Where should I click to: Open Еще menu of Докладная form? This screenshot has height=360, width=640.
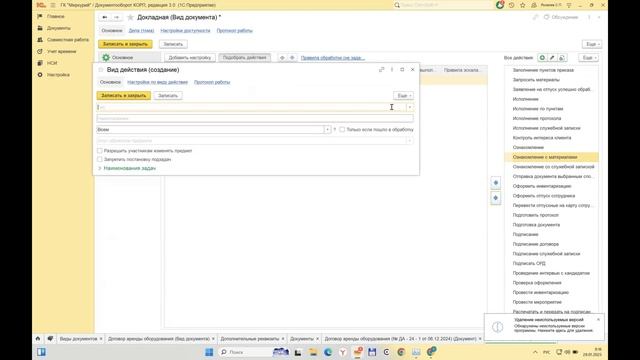[x=592, y=44]
